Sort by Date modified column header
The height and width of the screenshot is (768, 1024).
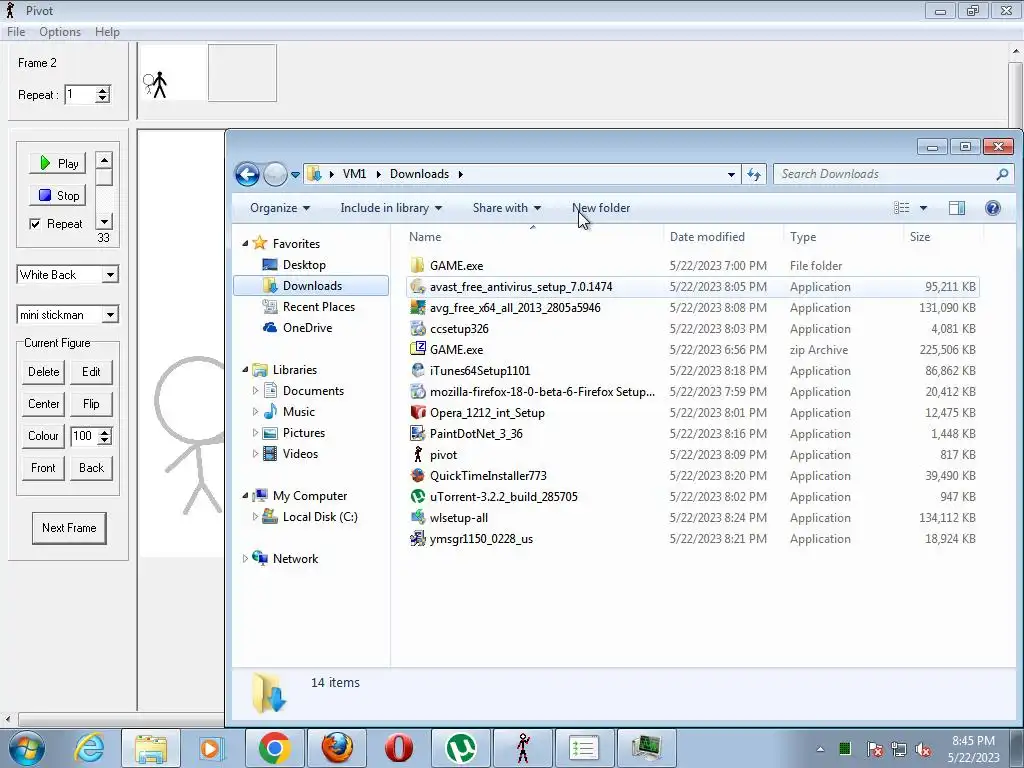click(x=722, y=237)
